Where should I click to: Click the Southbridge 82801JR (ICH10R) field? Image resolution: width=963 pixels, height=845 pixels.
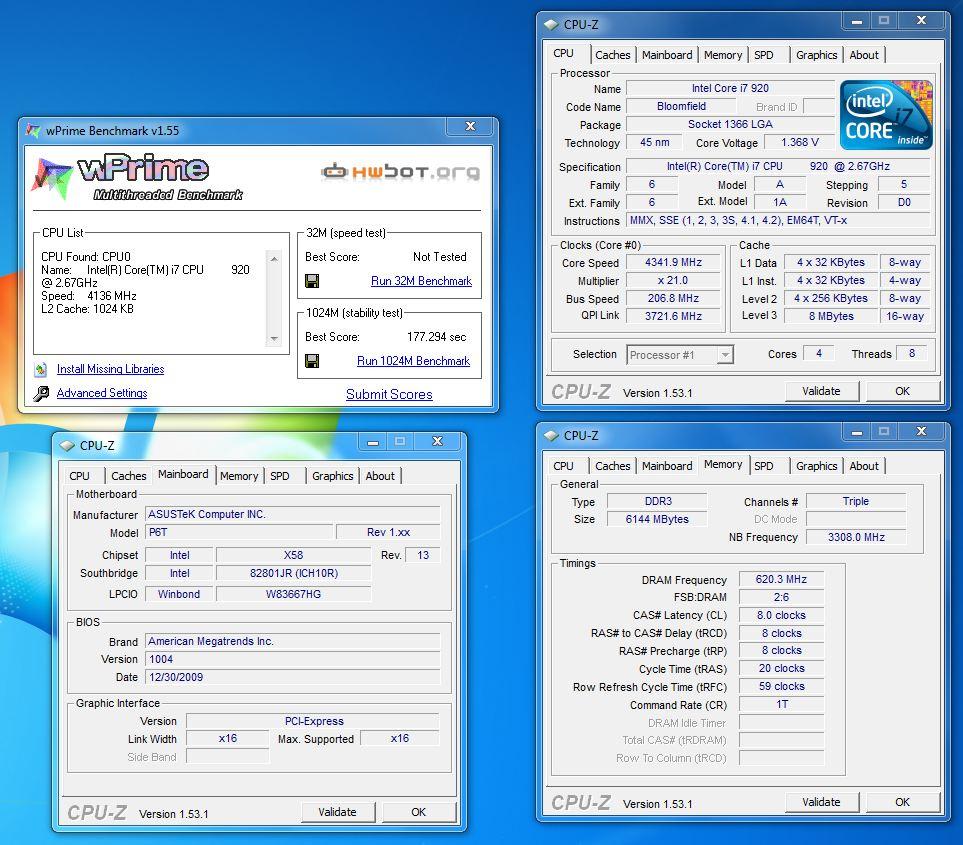click(294, 574)
